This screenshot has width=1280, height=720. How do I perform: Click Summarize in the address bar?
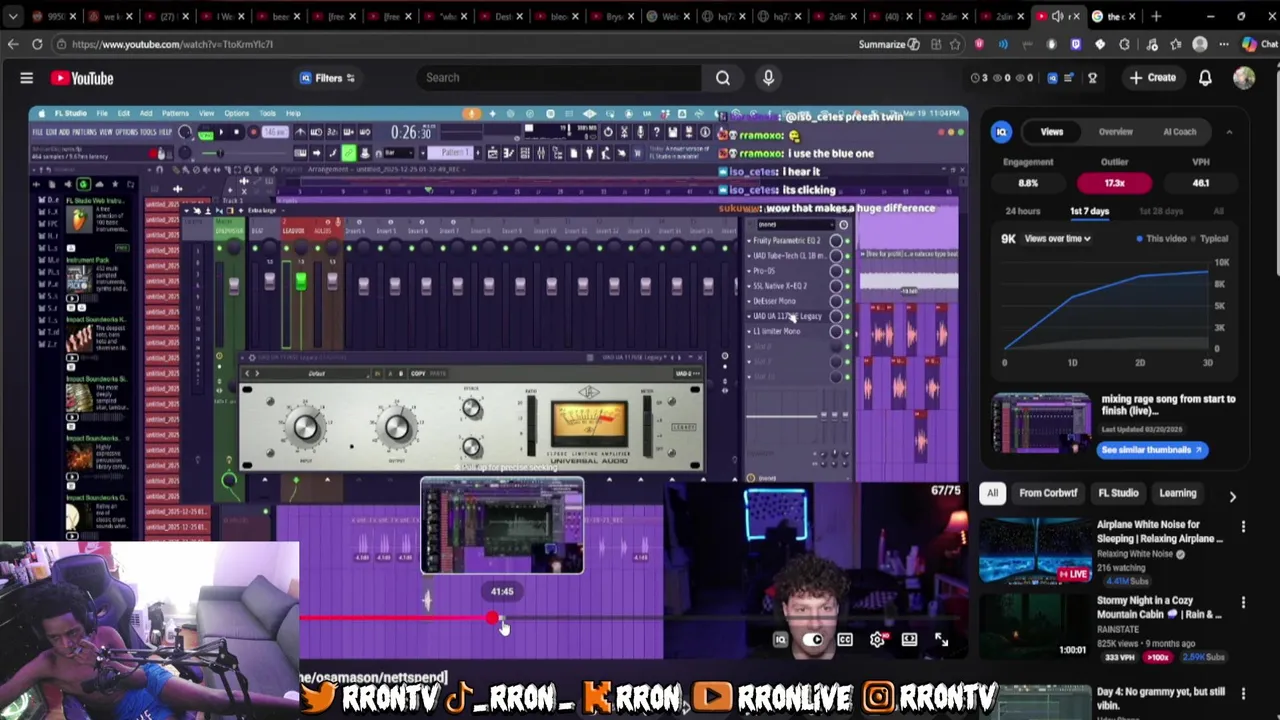point(888,44)
